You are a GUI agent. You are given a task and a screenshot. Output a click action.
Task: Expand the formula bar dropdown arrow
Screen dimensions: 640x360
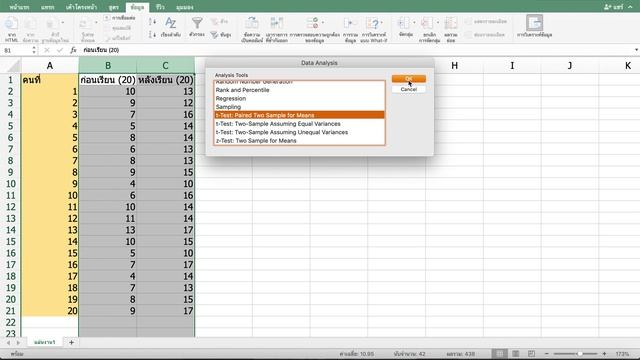coord(636,50)
